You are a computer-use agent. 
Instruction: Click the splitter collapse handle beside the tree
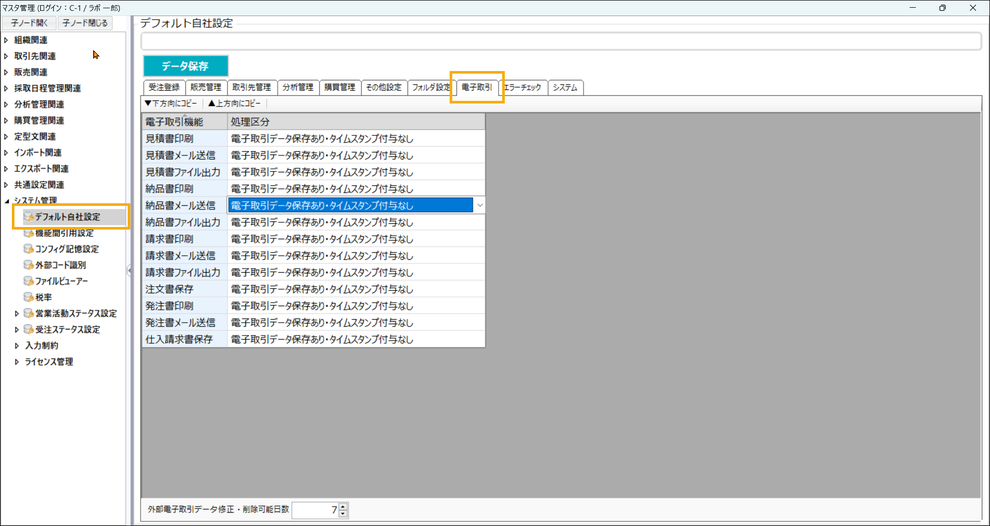click(129, 270)
